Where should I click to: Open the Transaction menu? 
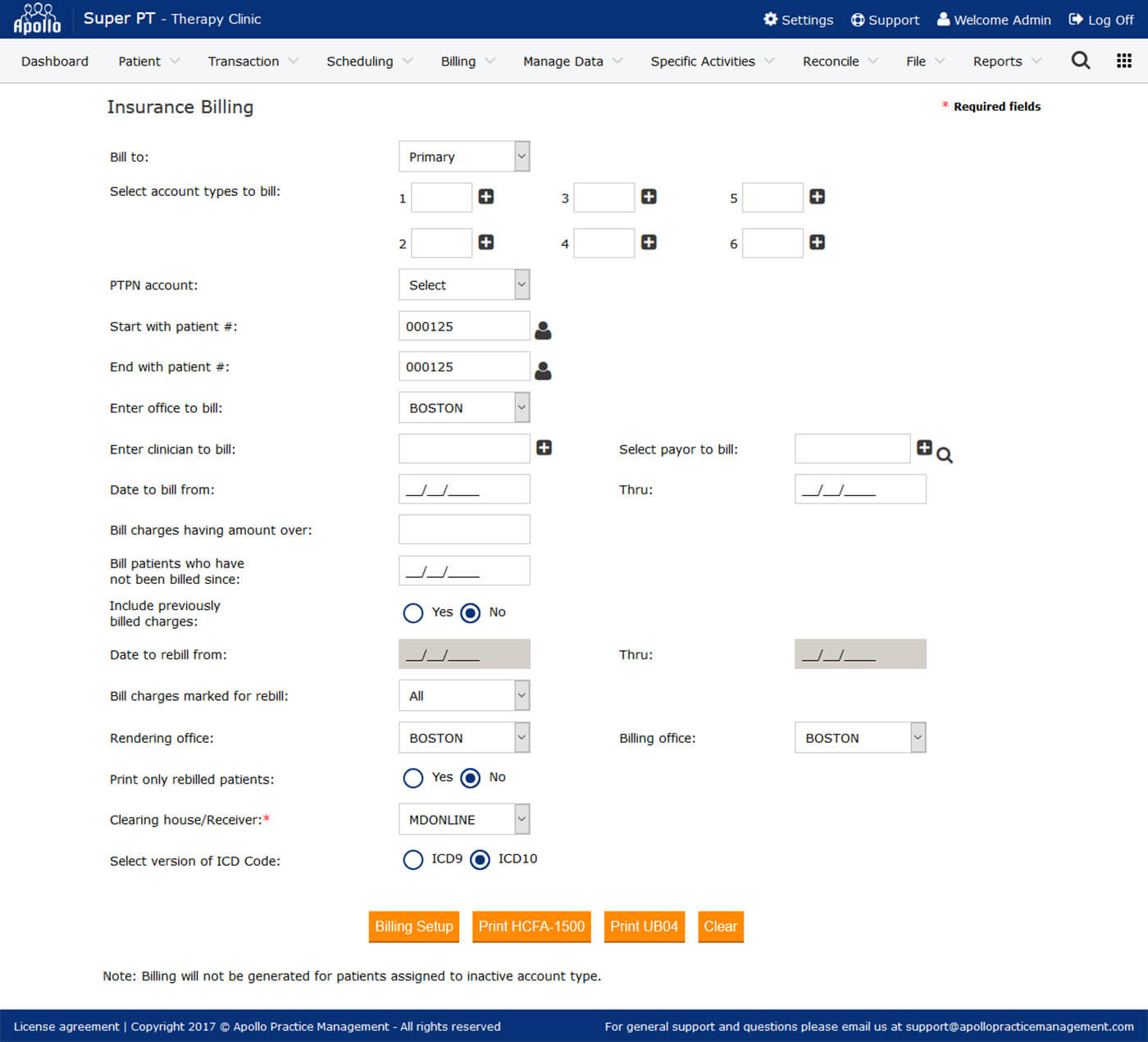(x=253, y=61)
